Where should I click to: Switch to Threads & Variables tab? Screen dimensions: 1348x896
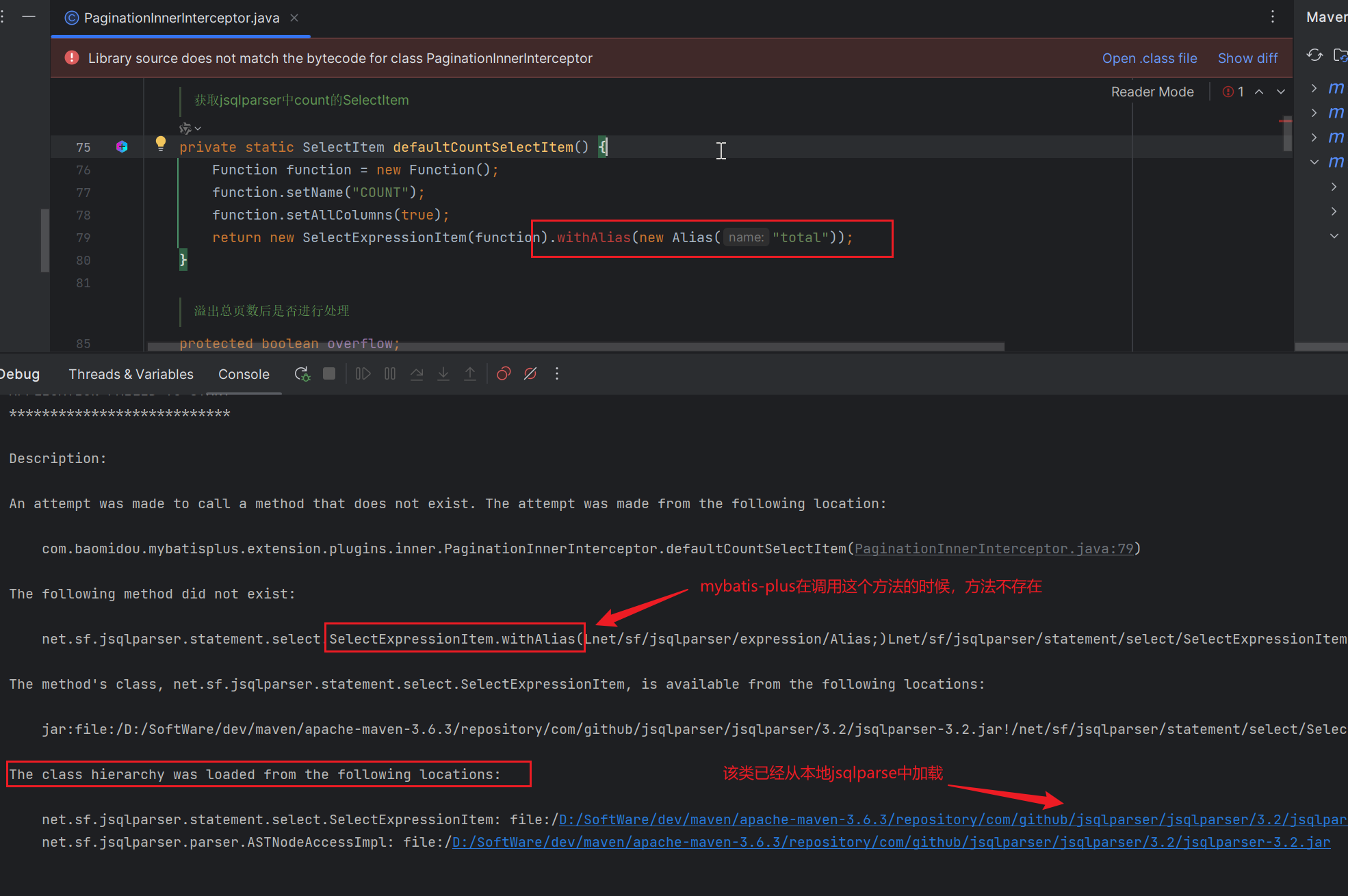click(x=131, y=374)
